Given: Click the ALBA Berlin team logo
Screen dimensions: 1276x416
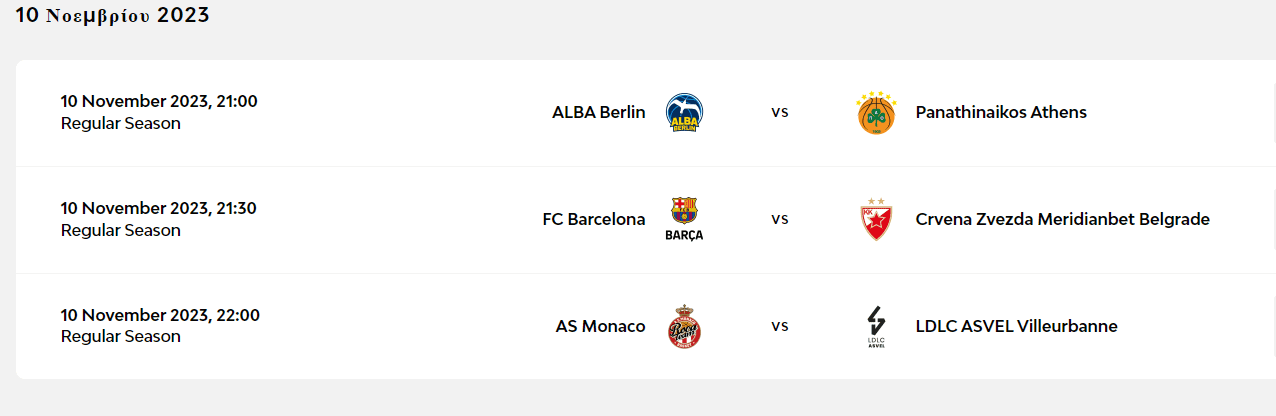Looking at the screenshot, I should [x=684, y=113].
